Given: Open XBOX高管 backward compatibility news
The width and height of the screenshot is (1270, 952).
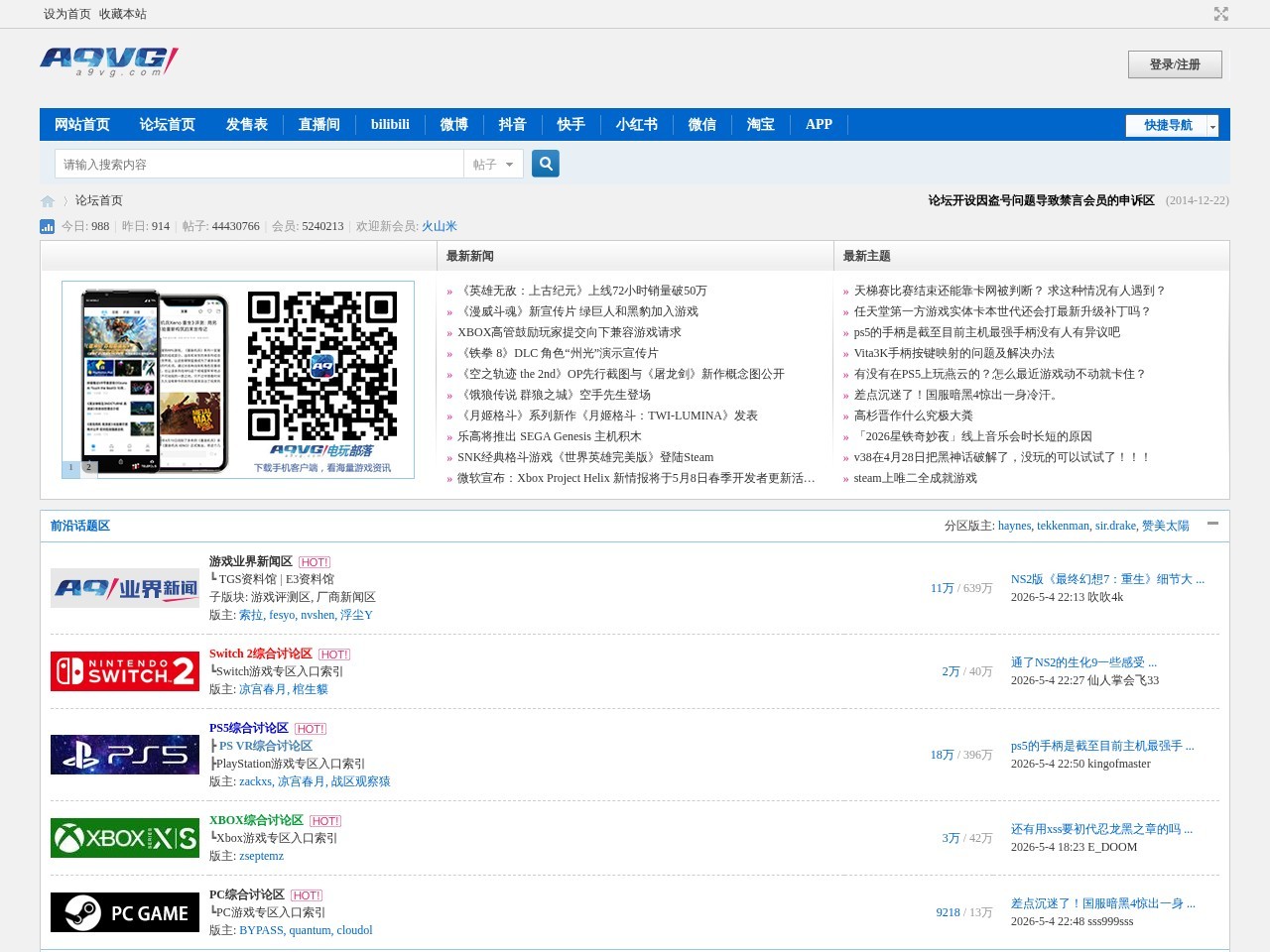Looking at the screenshot, I should (570, 332).
